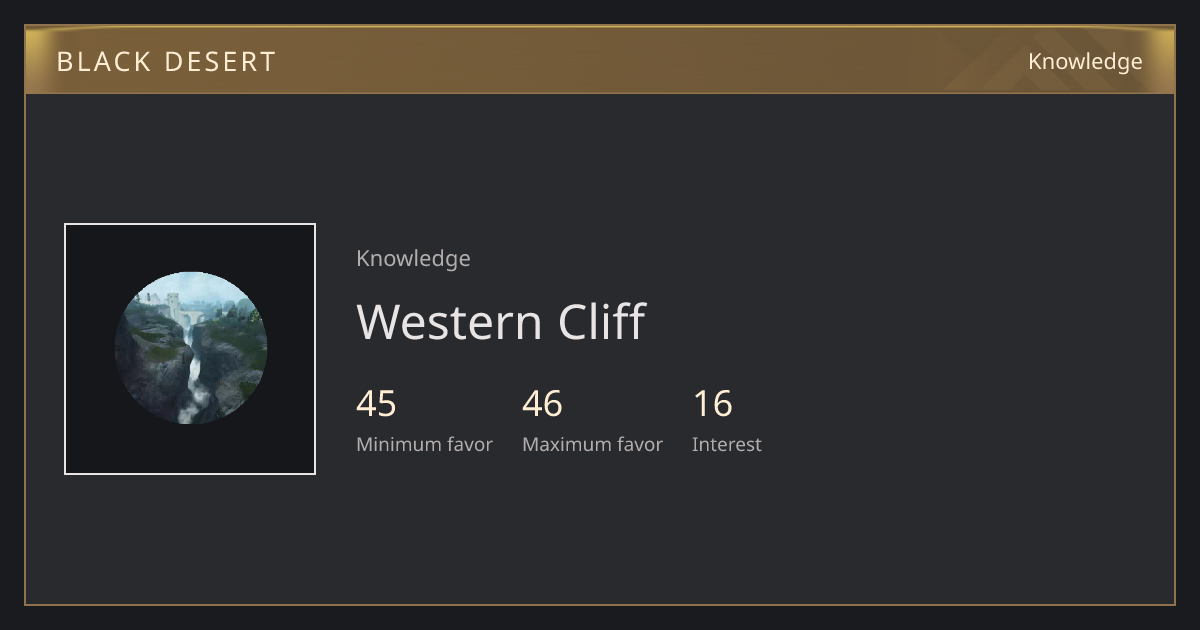Click the Western Cliff title text
This screenshot has height=630, width=1200.
coord(501,322)
